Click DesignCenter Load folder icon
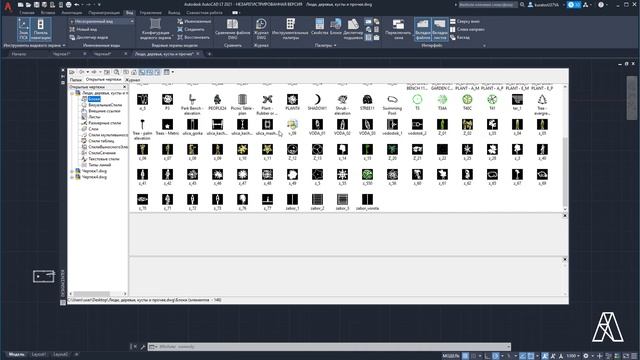 [72, 72]
